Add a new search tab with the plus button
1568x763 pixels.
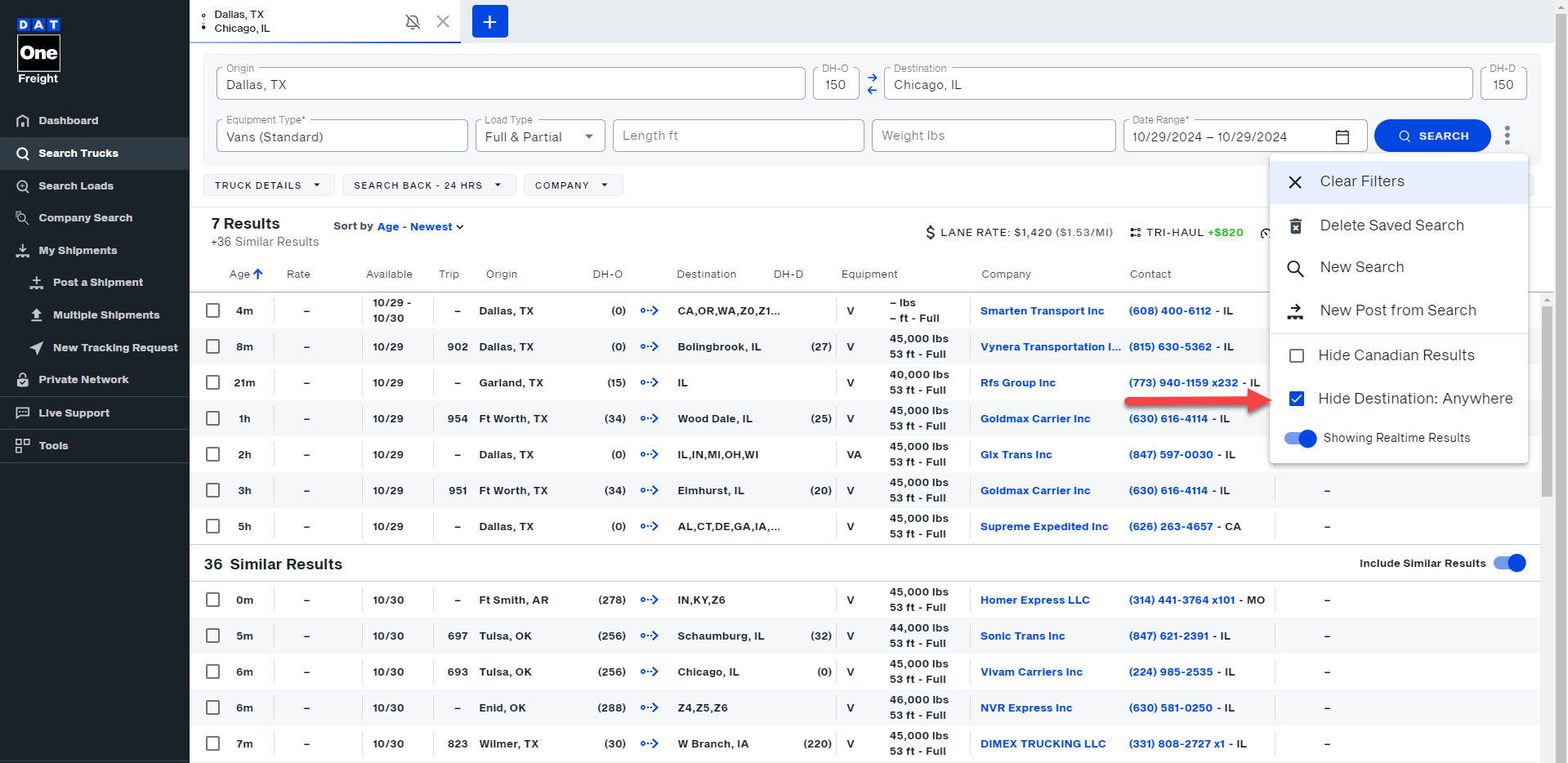(x=490, y=21)
